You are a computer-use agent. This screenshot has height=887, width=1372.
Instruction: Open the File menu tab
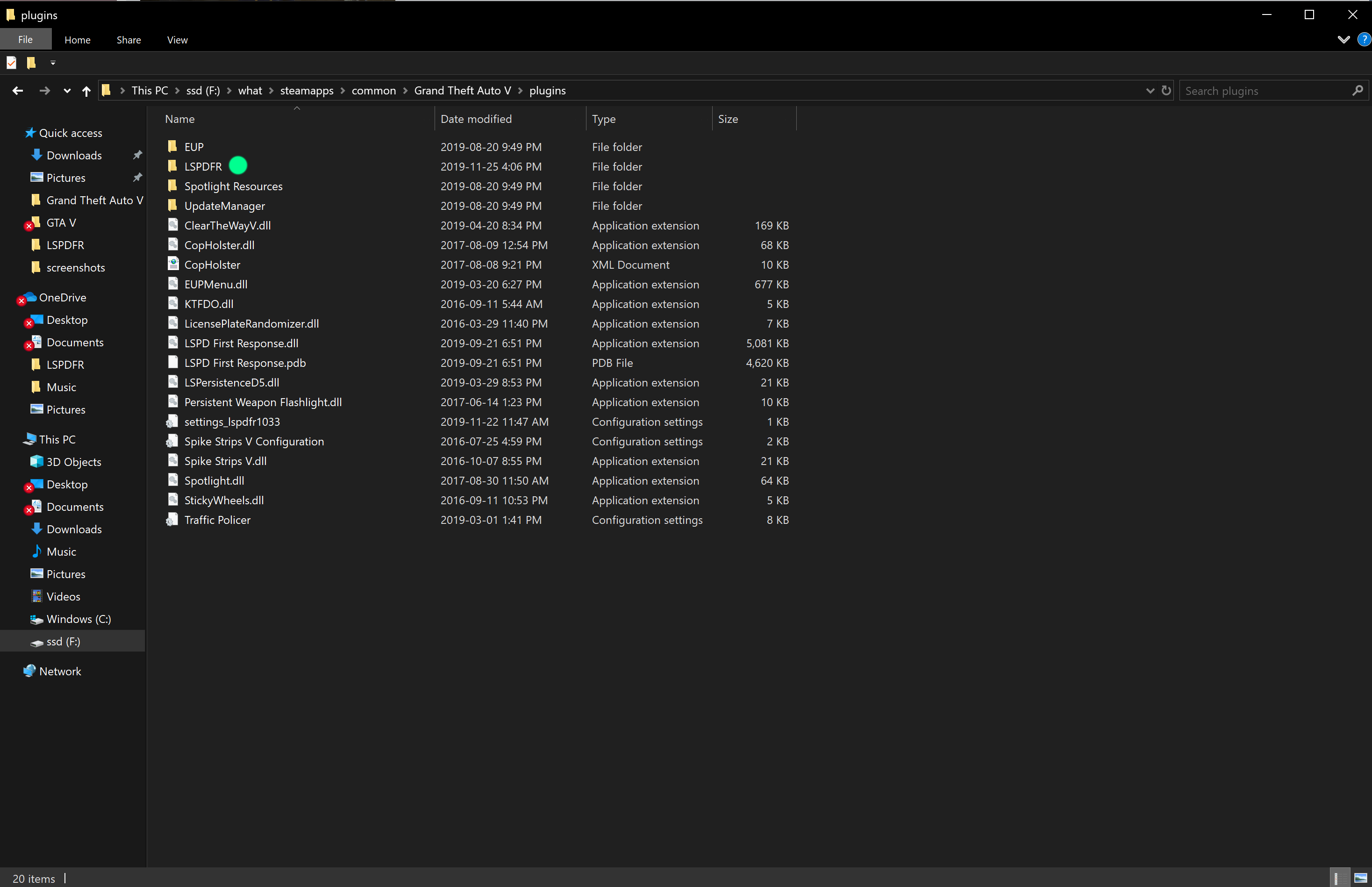(x=25, y=40)
